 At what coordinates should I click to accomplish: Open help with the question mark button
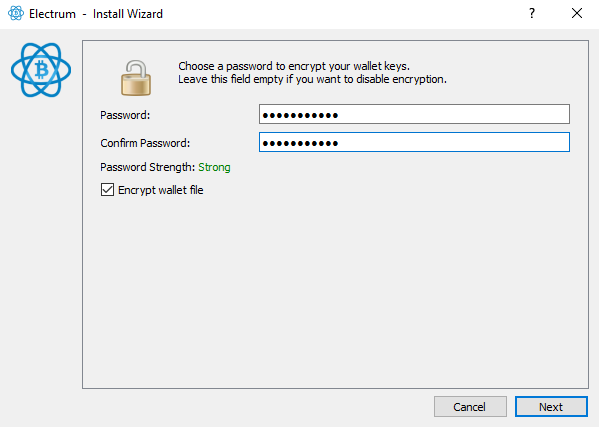[x=532, y=13]
